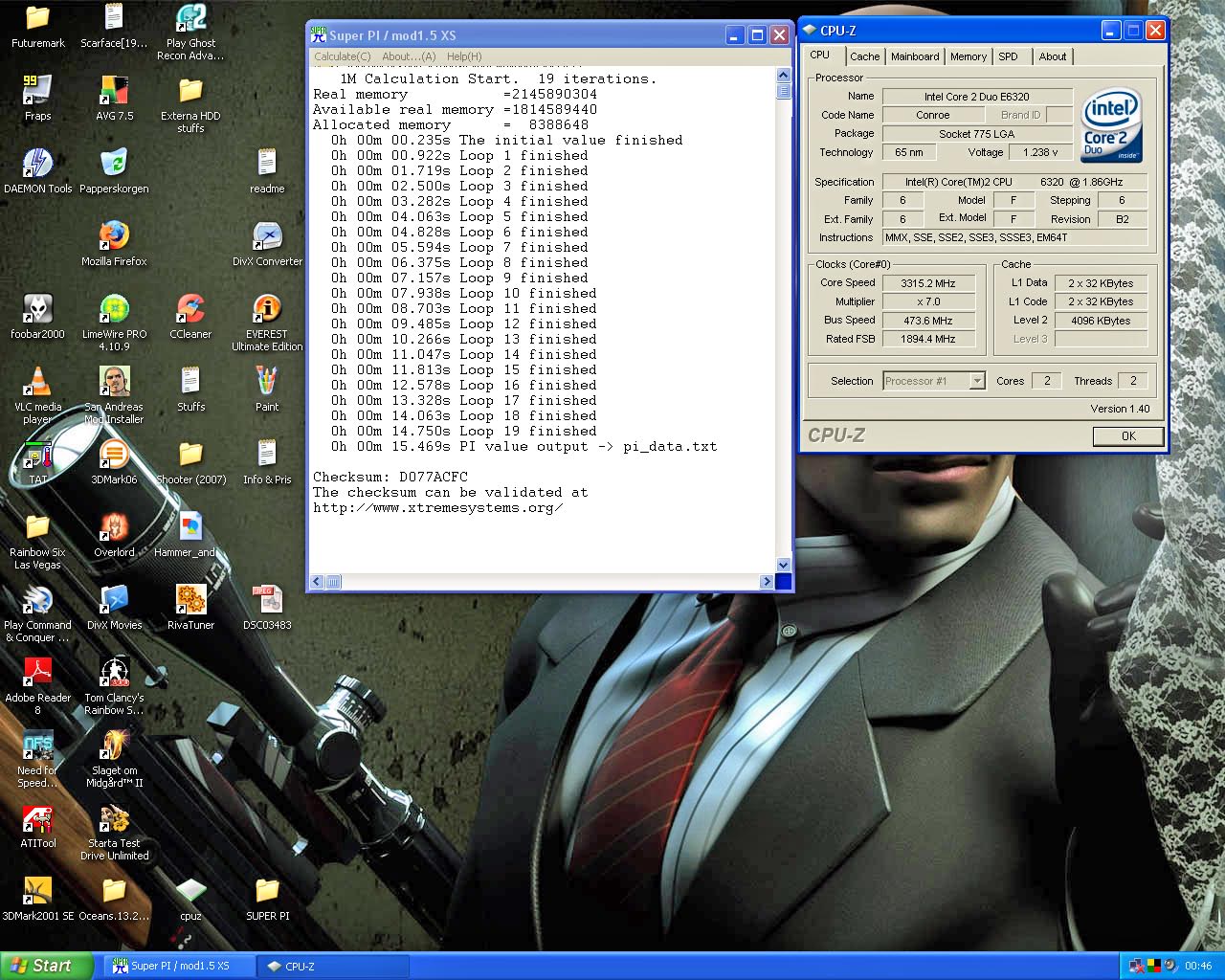The width and height of the screenshot is (1225, 980).
Task: Open AVG 7.5 antivirus icon
Action: pos(114,91)
